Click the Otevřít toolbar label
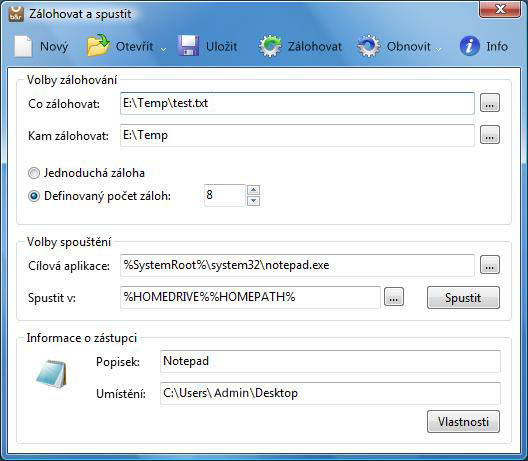This screenshot has width=528, height=461. point(134,46)
